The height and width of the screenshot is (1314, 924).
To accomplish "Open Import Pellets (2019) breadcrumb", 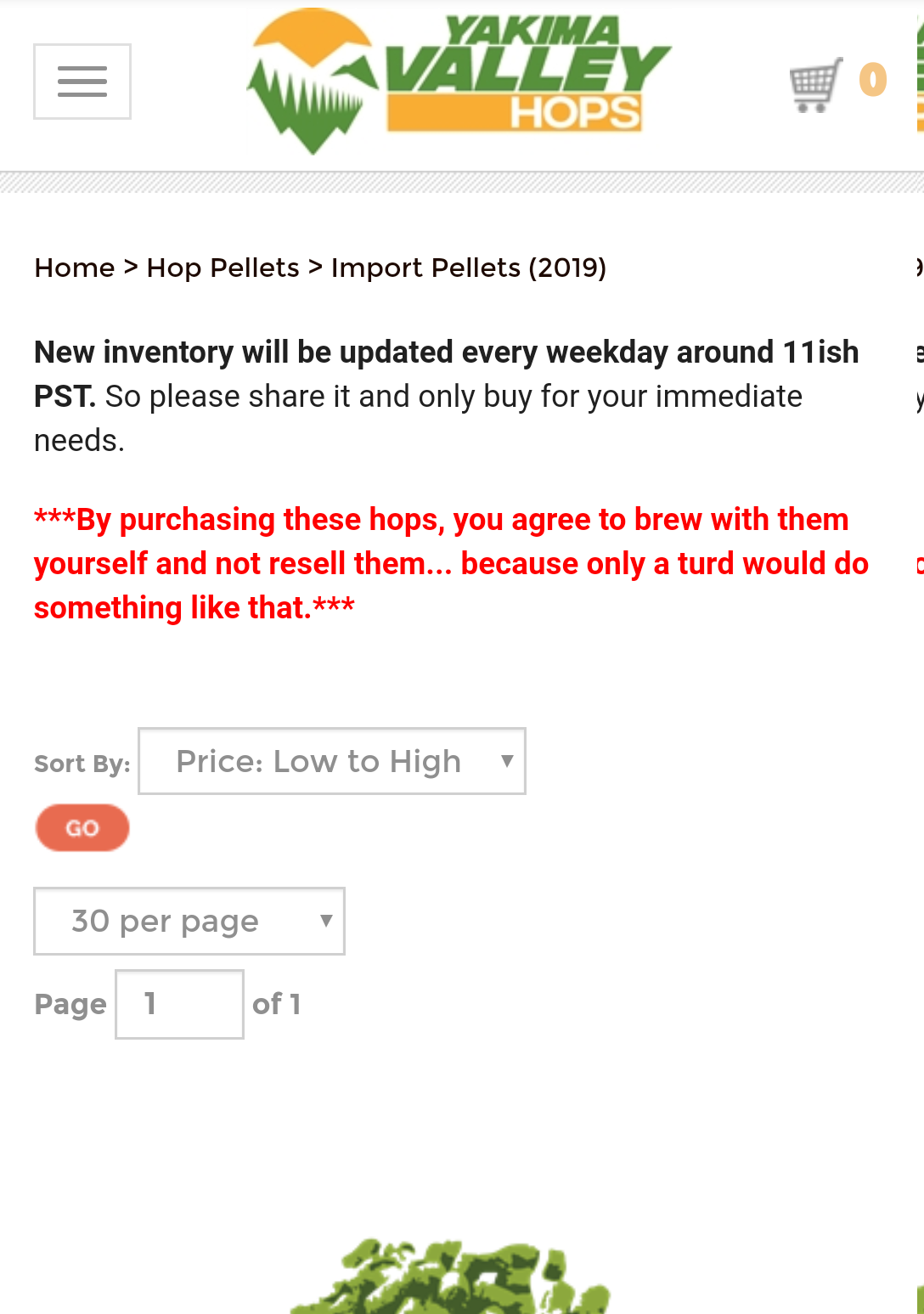I will point(469,268).
